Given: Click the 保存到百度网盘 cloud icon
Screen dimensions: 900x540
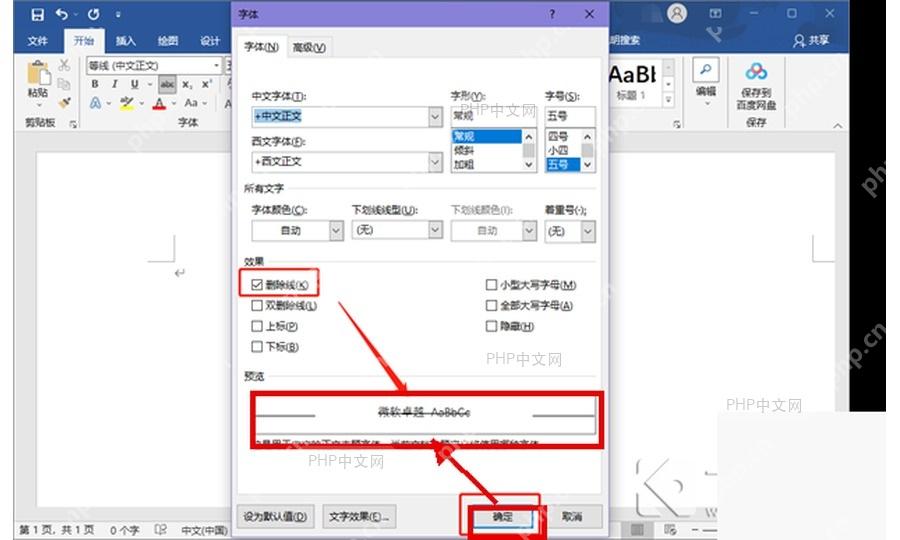Looking at the screenshot, I should click(756, 72).
